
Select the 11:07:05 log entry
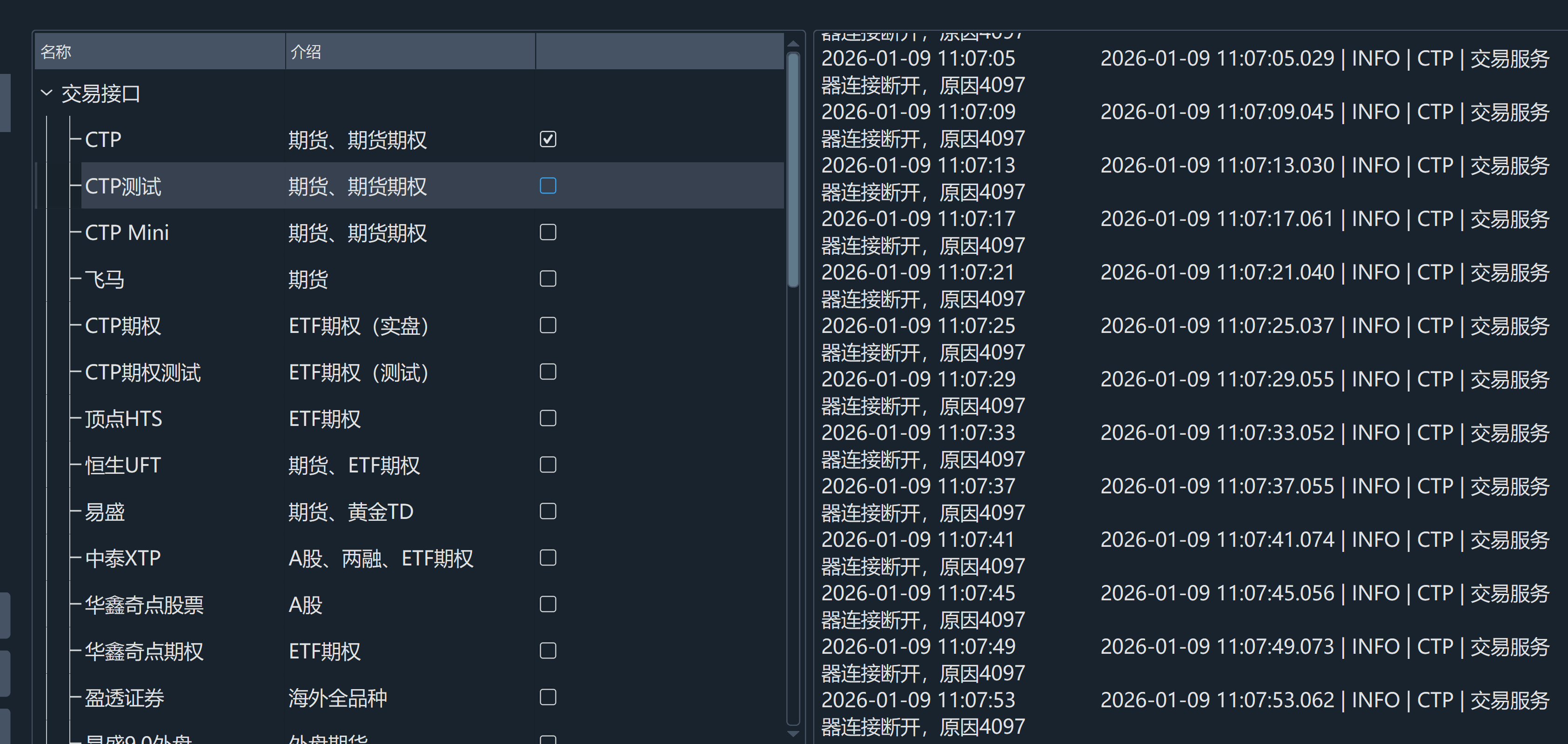point(918,59)
